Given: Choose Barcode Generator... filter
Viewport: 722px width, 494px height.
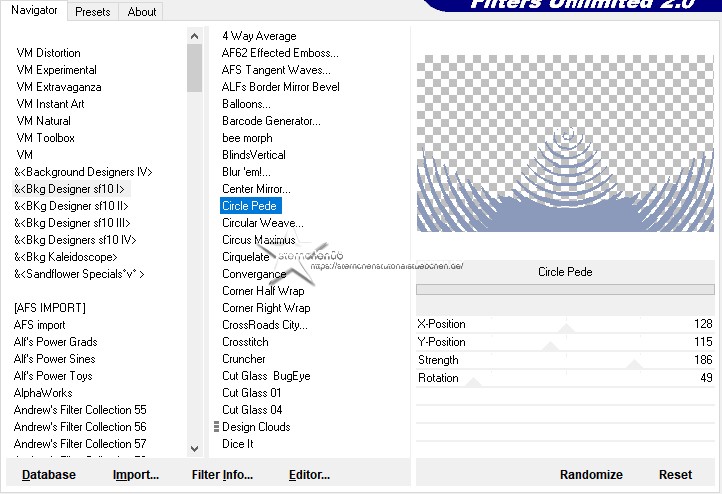Looking at the screenshot, I should coord(271,121).
